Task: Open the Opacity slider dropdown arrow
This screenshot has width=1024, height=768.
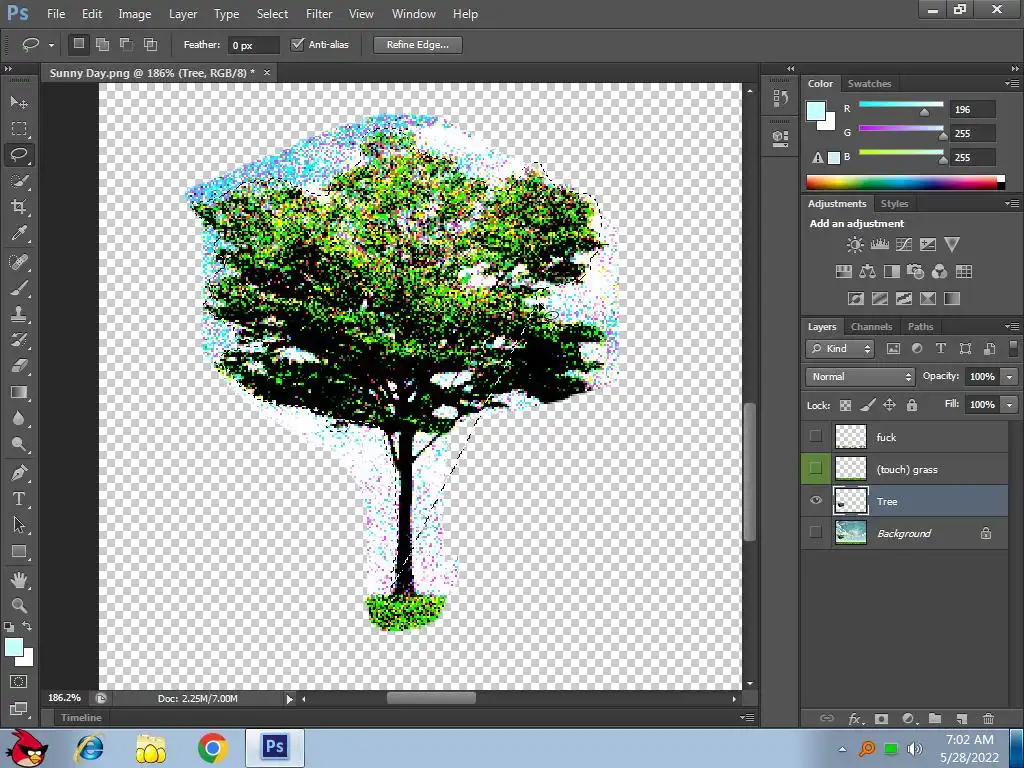Action: point(1010,377)
